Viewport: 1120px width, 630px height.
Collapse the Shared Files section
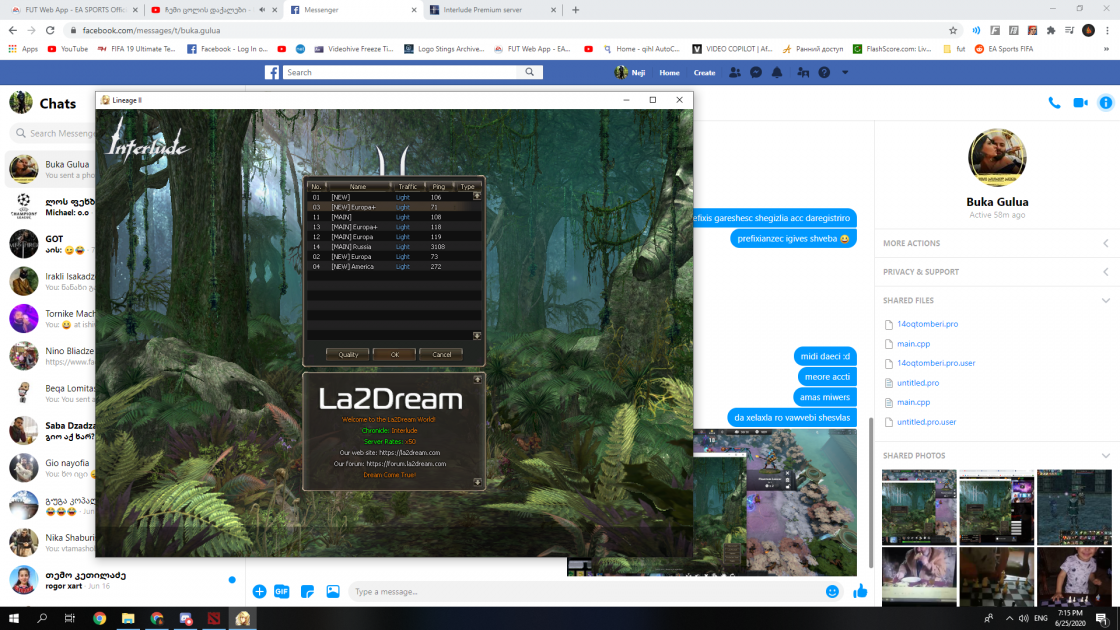(1105, 300)
